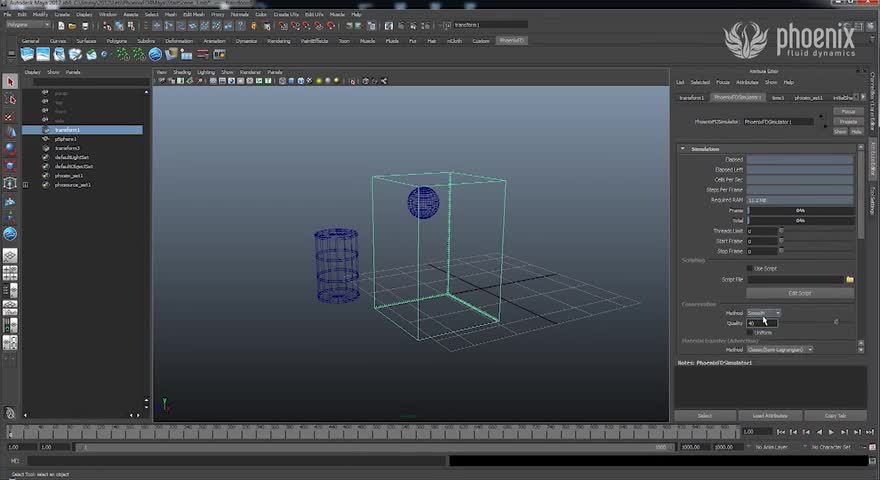Click the Lasso select tool icon

(x=10, y=99)
